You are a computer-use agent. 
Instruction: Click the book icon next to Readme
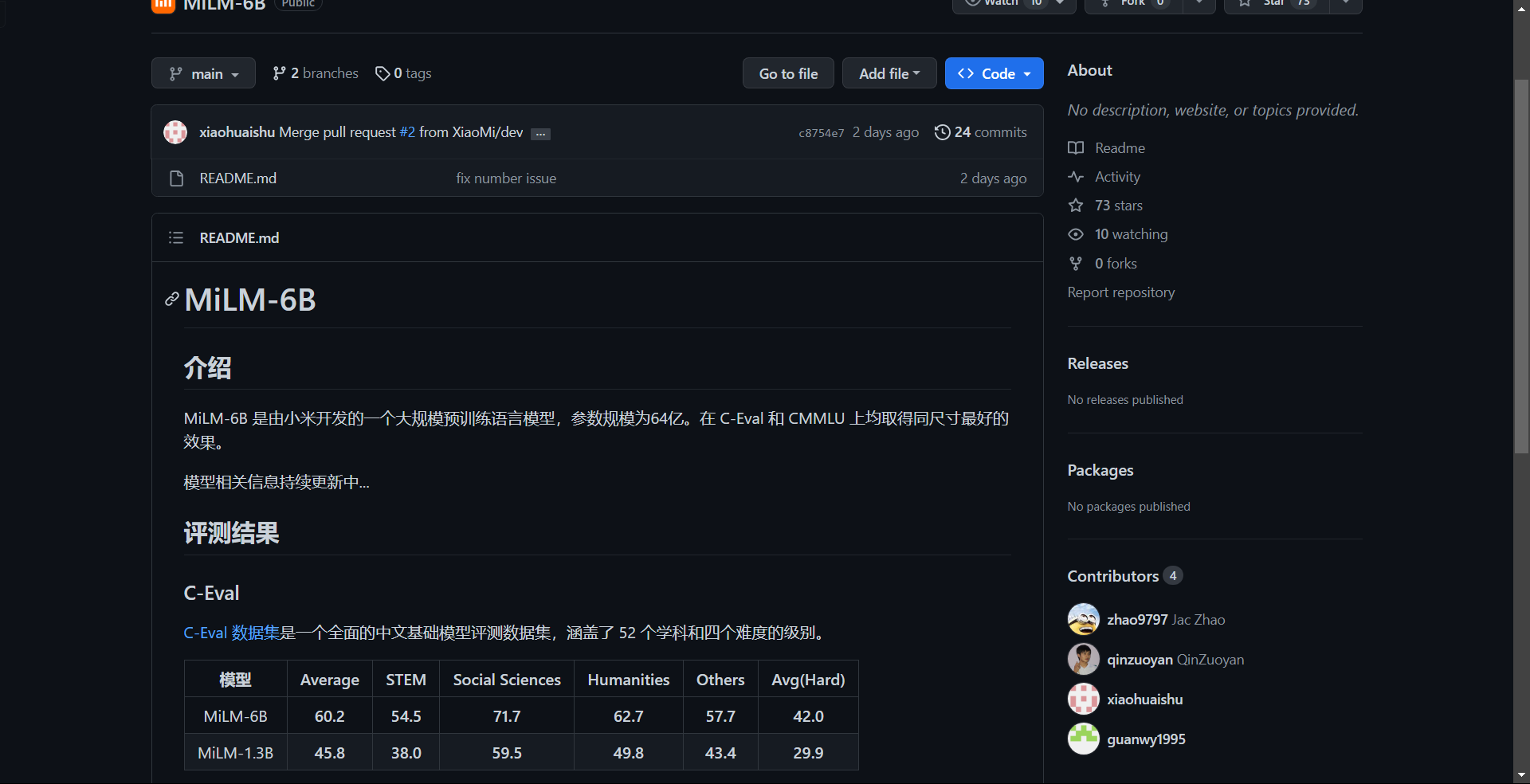(x=1076, y=148)
